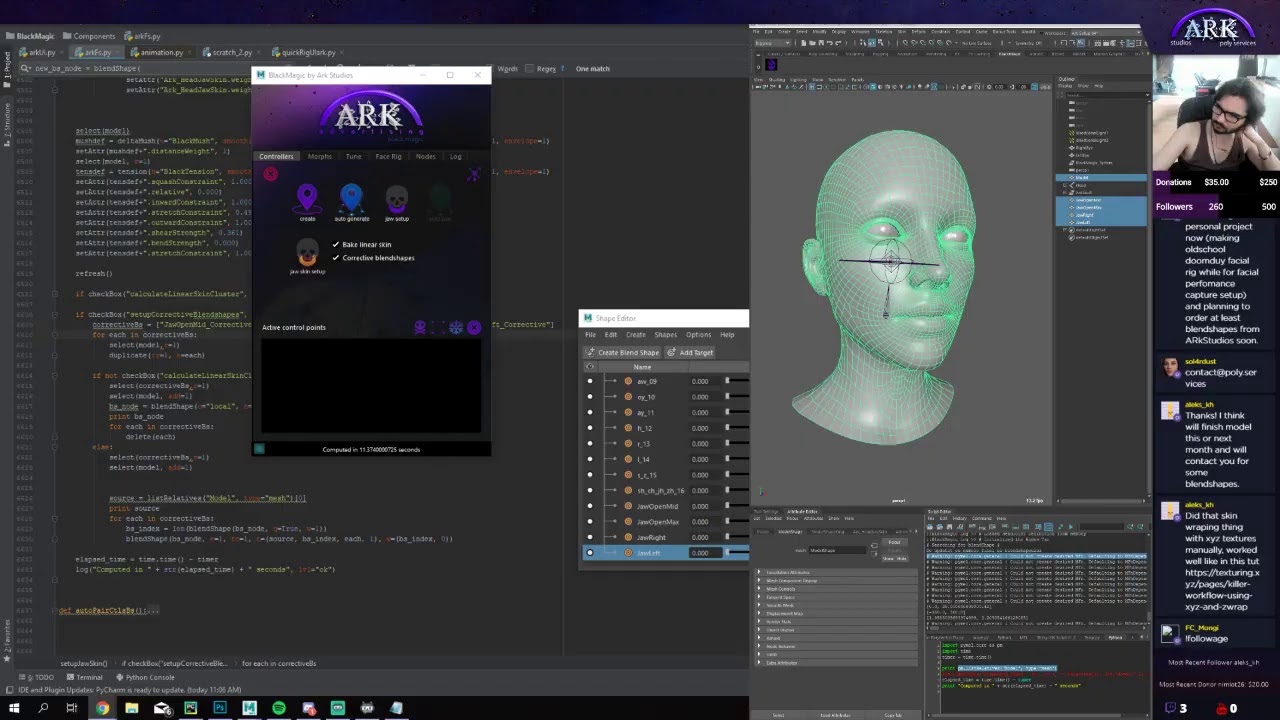This screenshot has width=1280, height=720.
Task: Switch to the scratch_2.py editor tab
Action: 230,52
